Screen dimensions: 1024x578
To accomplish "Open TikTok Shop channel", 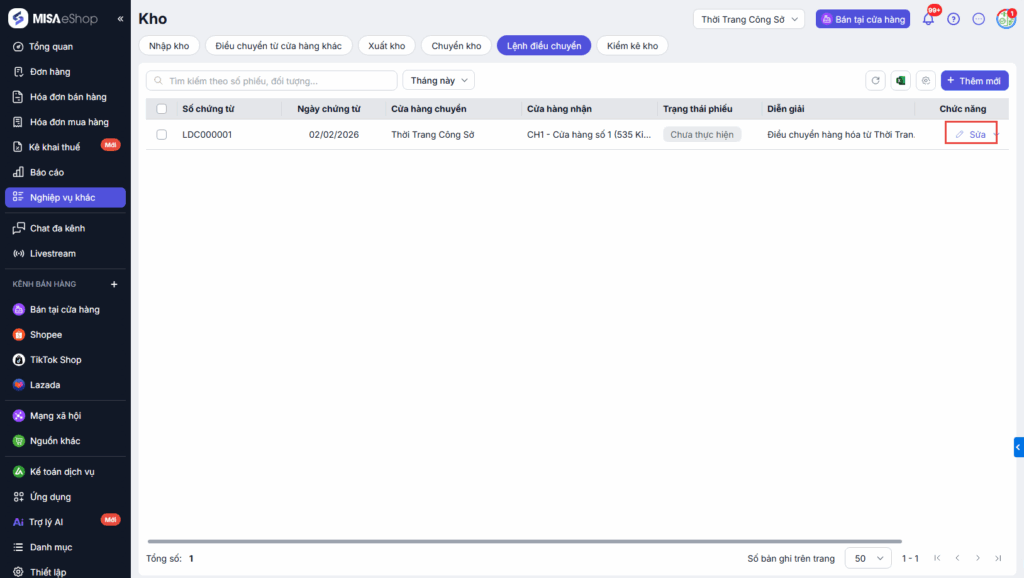I will pyautogui.click(x=56, y=360).
